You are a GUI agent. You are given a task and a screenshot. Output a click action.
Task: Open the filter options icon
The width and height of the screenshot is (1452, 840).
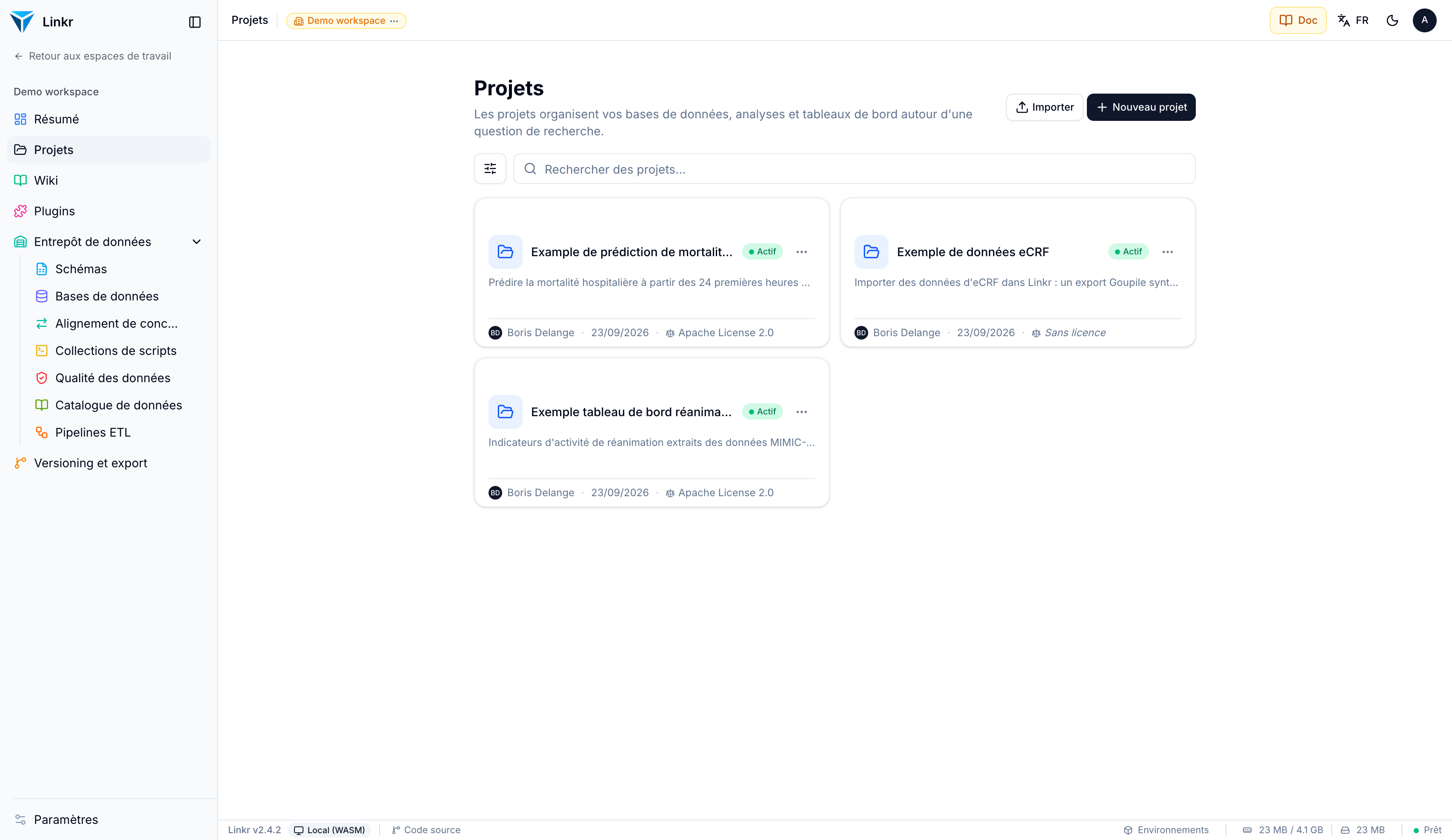[x=490, y=169]
